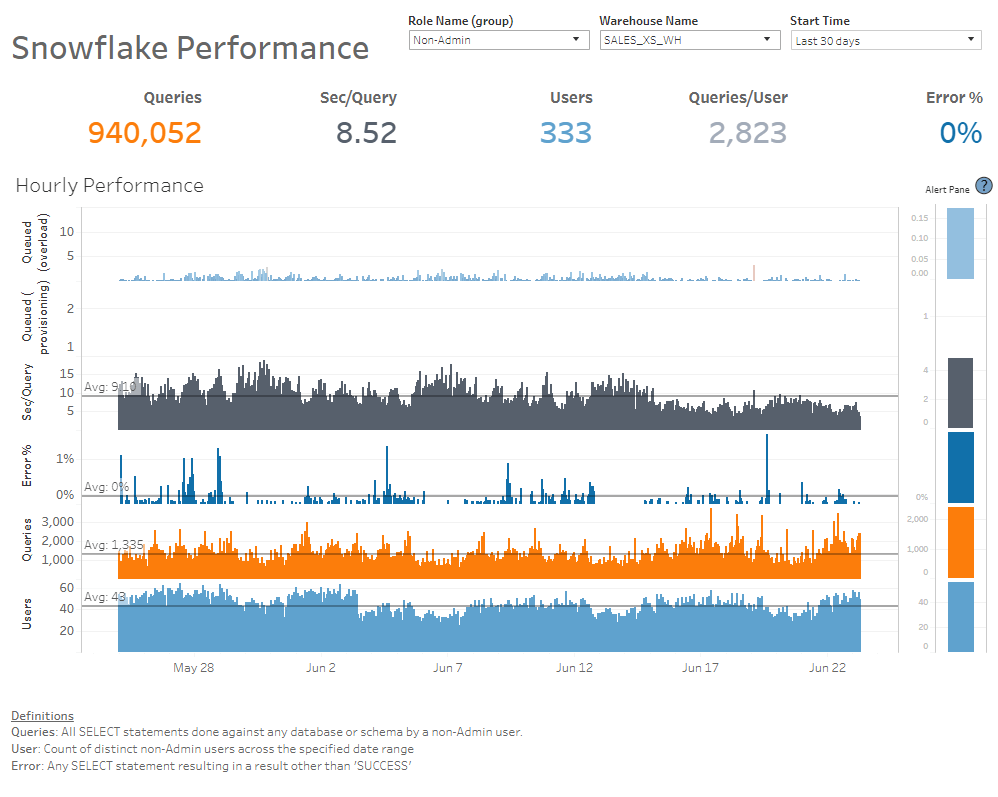Select the Queries/User value 2,823
Image resolution: width=998 pixels, height=797 pixels.
[x=747, y=131]
